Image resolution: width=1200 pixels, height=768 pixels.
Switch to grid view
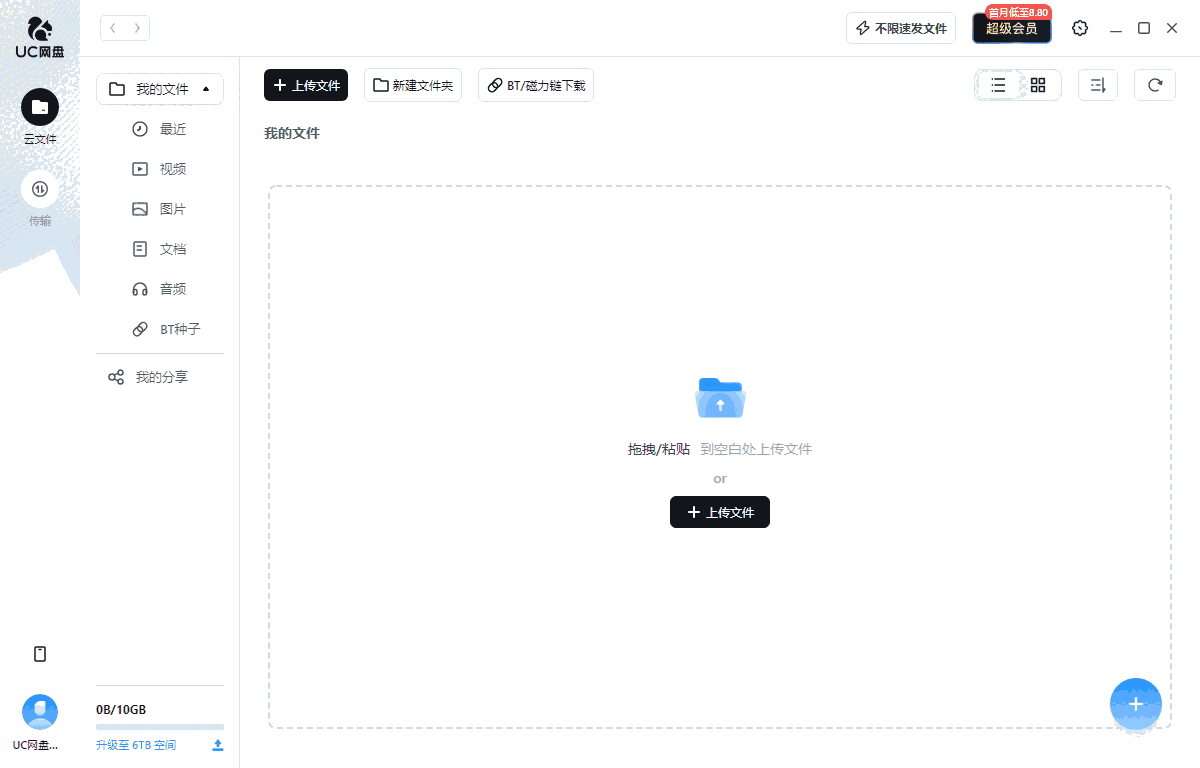(x=1038, y=85)
